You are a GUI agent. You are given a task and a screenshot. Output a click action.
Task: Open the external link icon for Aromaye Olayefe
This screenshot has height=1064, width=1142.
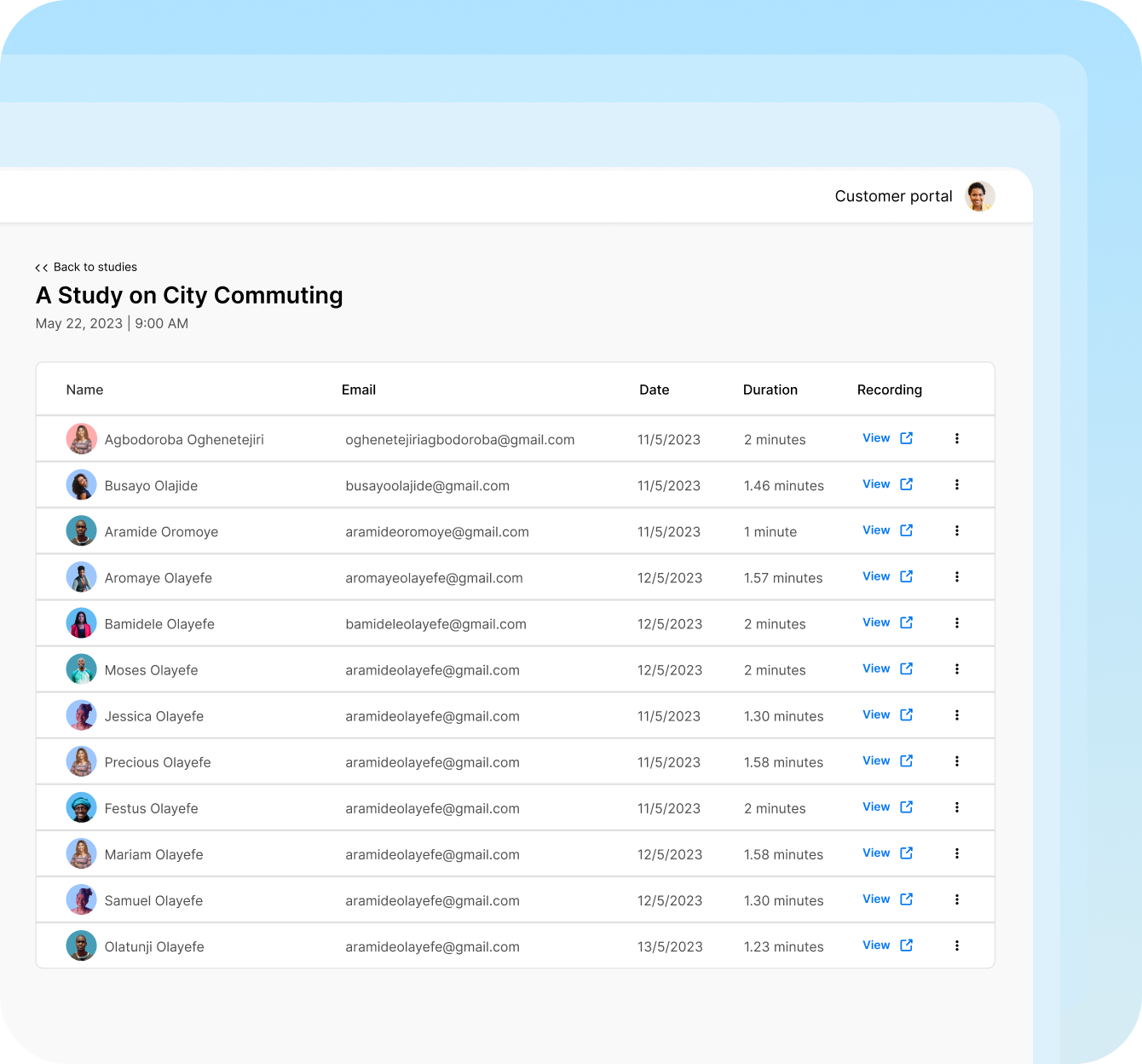click(907, 576)
